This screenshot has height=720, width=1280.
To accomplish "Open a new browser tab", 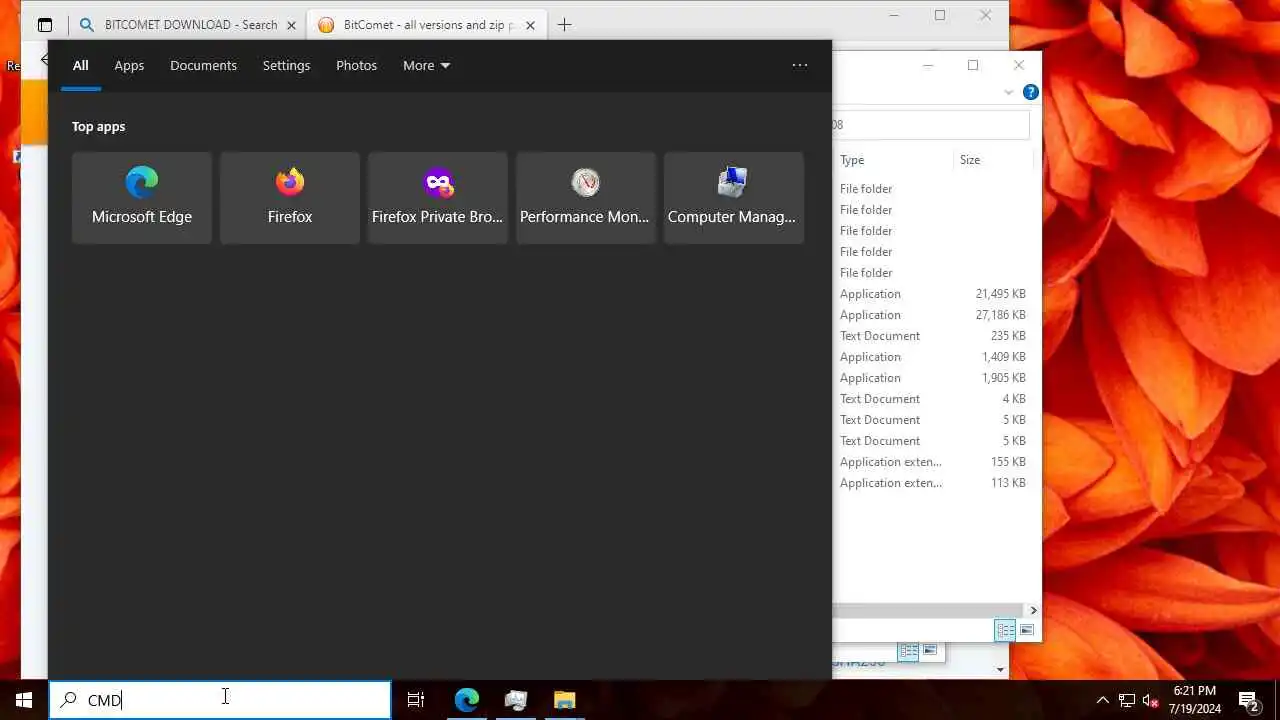I will click(564, 25).
